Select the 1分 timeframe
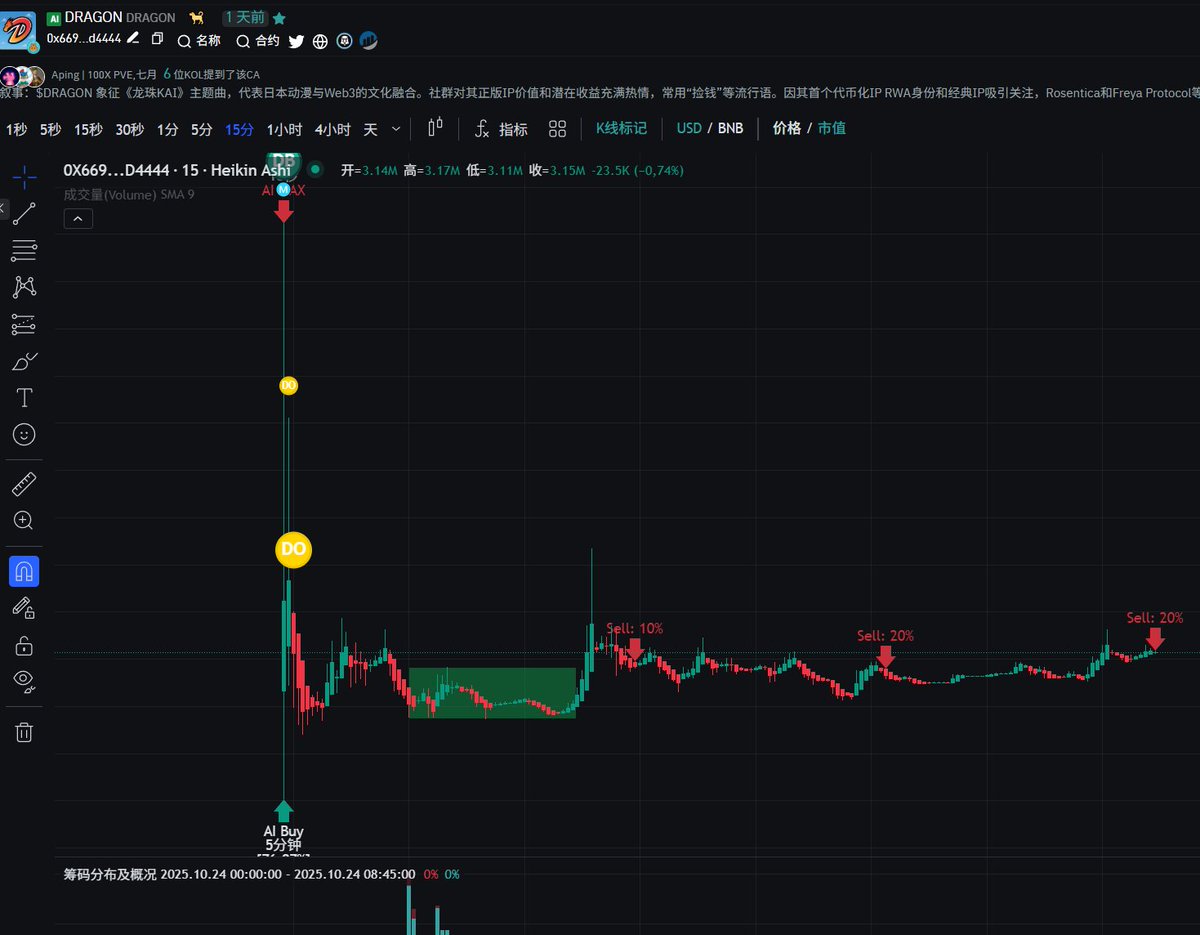 pyautogui.click(x=167, y=129)
